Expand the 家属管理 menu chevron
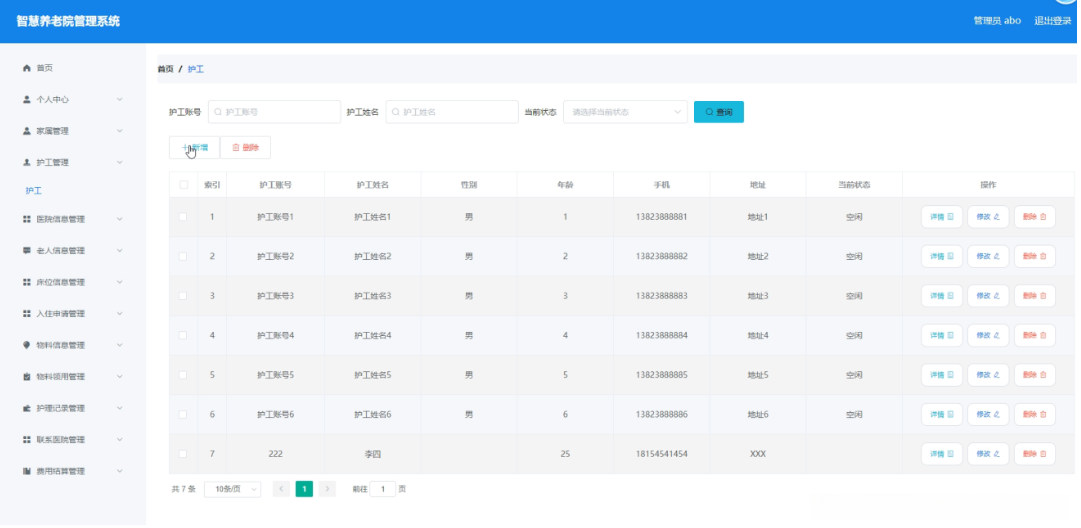 coord(120,131)
